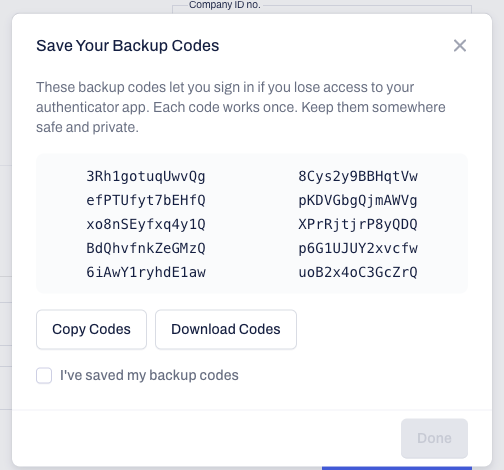504x470 pixels.
Task: Click the Copy Codes button
Action: (91, 329)
